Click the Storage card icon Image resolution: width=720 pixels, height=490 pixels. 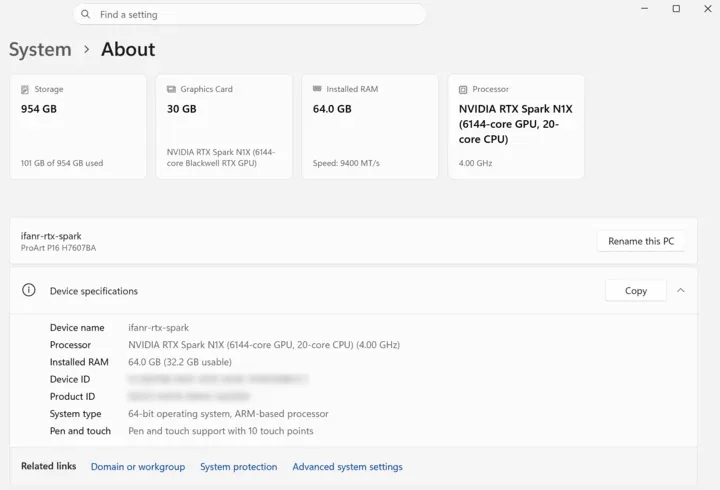[25, 90]
